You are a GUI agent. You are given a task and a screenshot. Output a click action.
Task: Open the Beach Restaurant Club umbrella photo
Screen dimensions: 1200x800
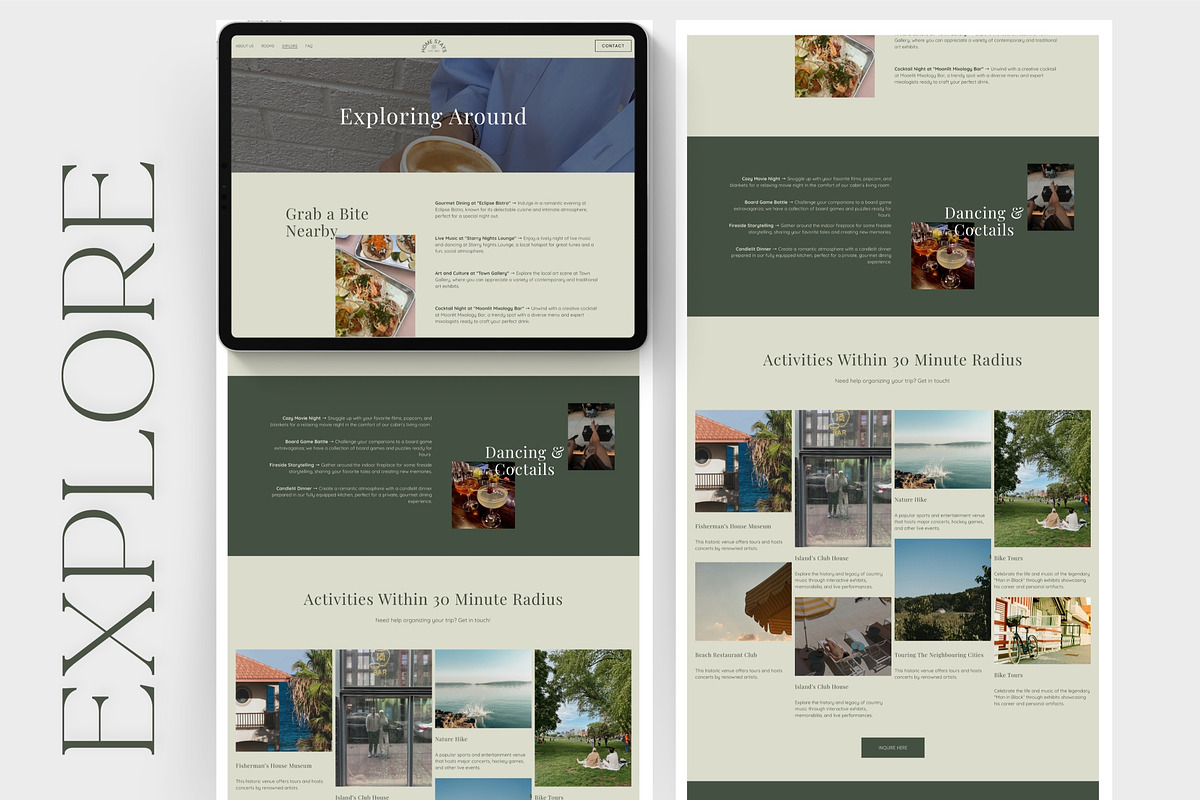[x=742, y=601]
